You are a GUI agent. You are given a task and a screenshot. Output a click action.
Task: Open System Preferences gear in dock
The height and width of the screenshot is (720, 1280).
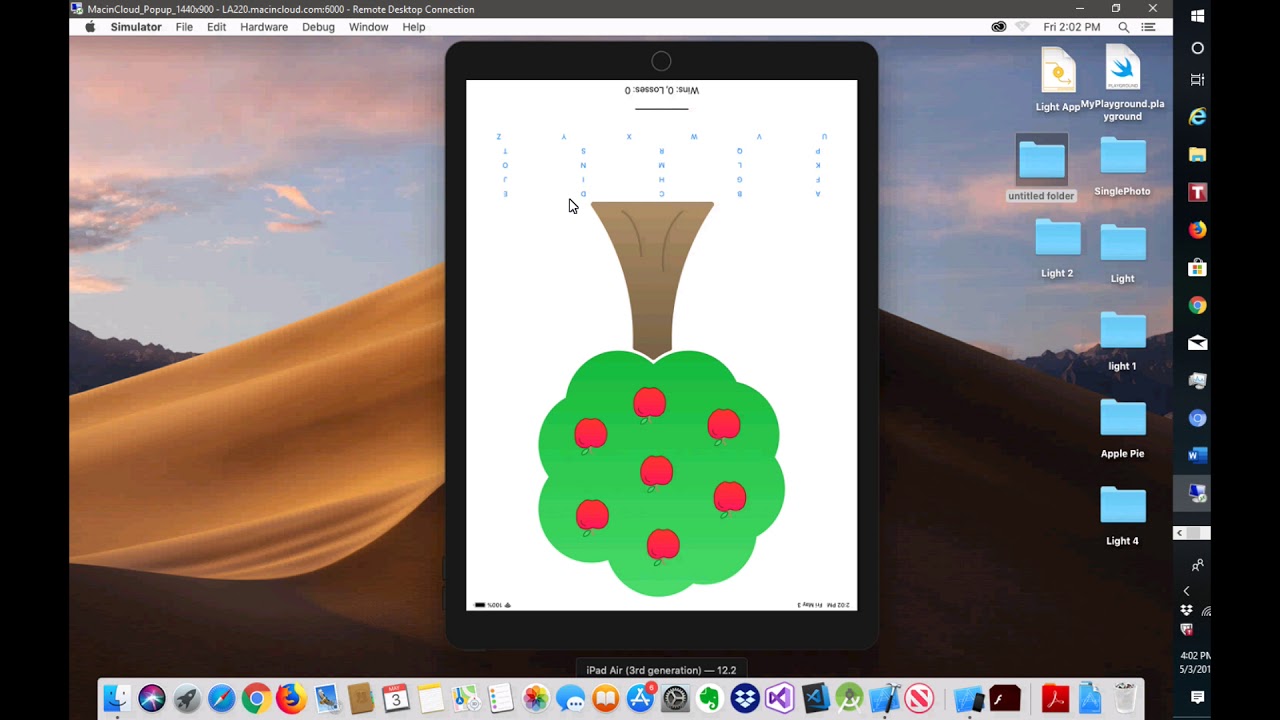tap(675, 698)
